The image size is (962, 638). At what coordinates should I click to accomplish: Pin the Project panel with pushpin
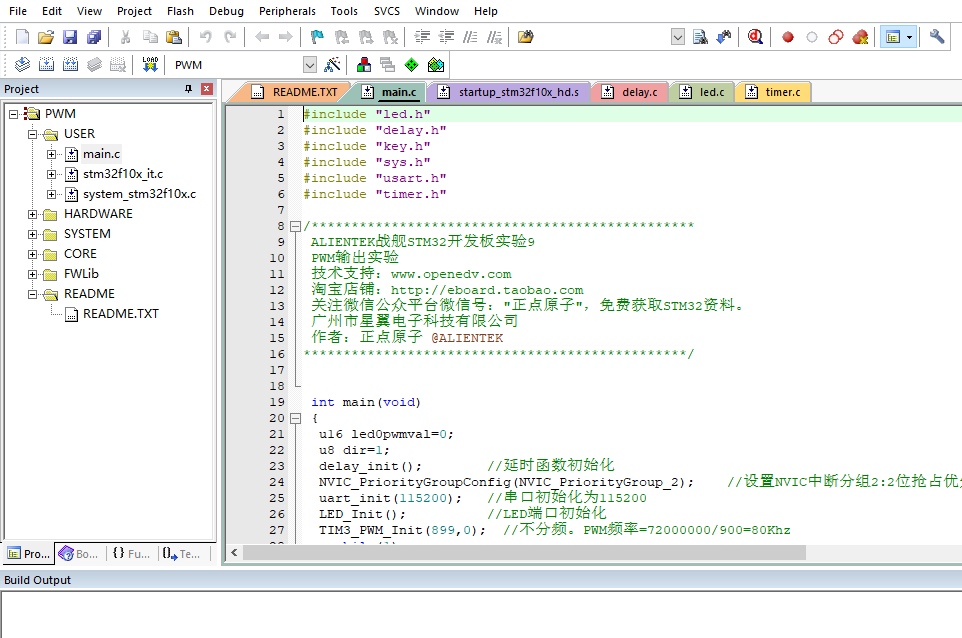(x=188, y=89)
